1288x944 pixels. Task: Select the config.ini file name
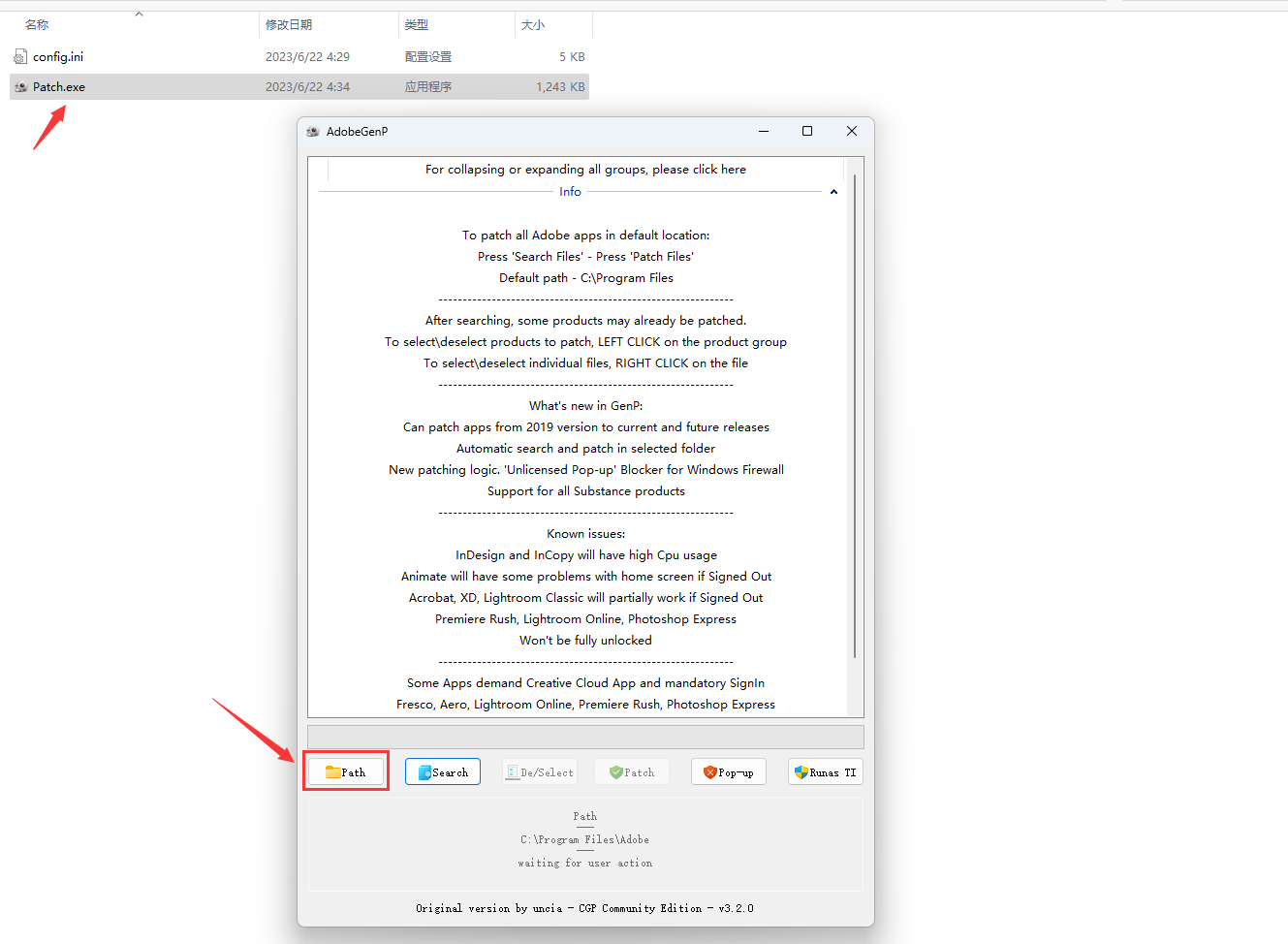click(58, 57)
